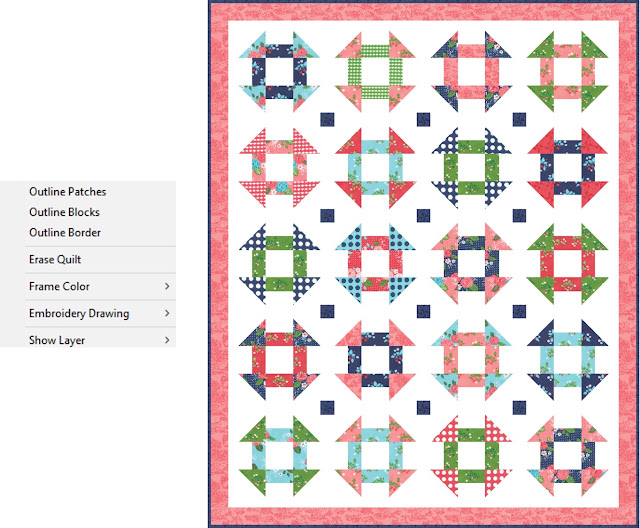Choose Erase Quilt option
Viewport: 640px width, 528px height.
pos(55,259)
